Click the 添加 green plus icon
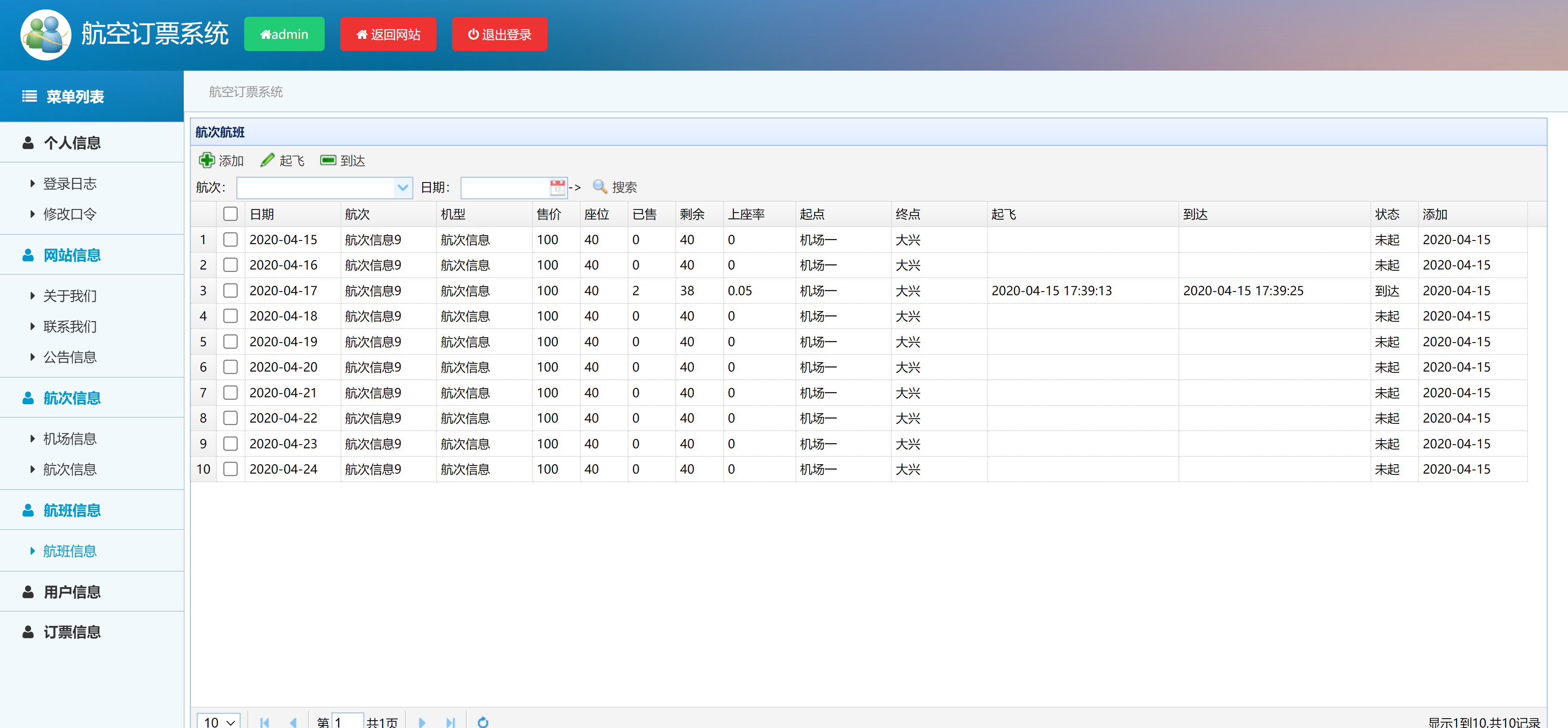This screenshot has height=728, width=1568. 207,160
